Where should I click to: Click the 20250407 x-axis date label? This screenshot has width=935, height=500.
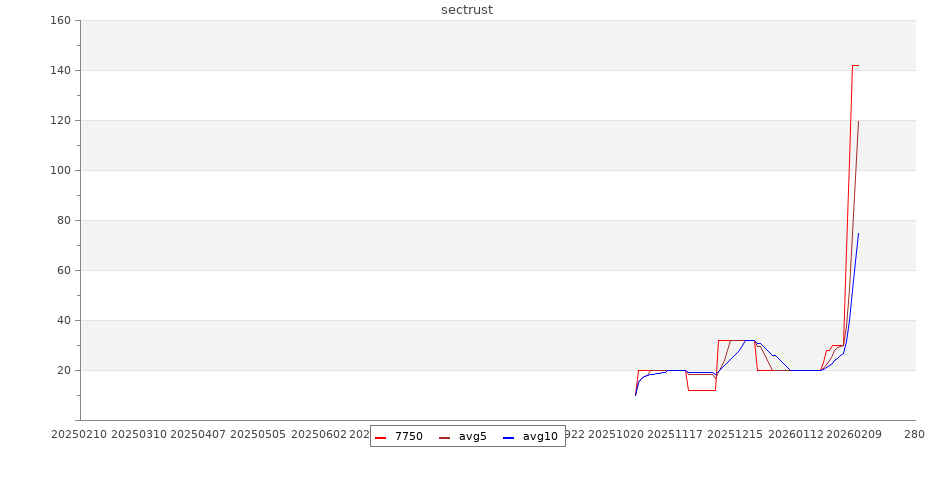(x=198, y=434)
